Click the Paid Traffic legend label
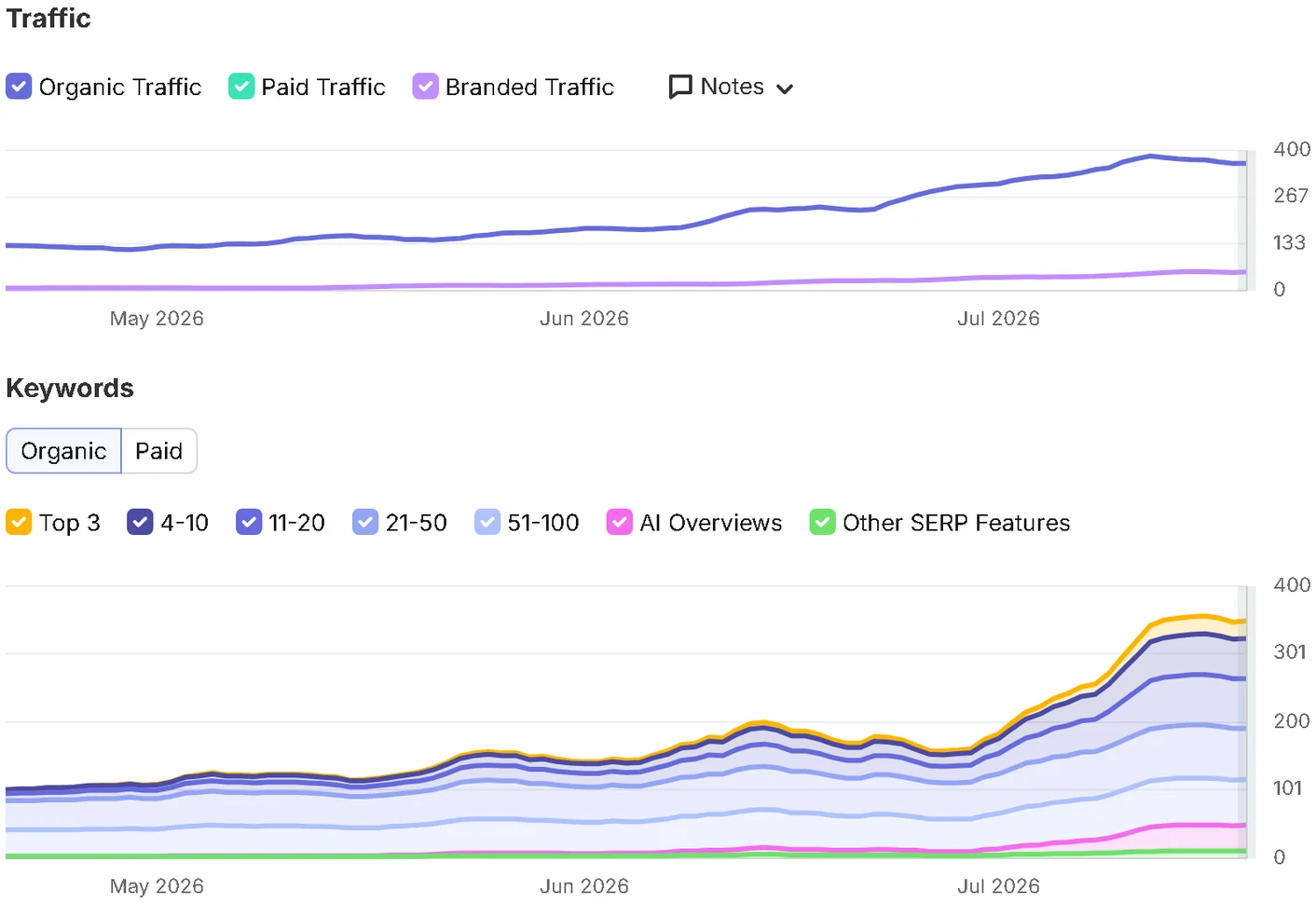Image resolution: width=1316 pixels, height=903 pixels. [x=323, y=87]
